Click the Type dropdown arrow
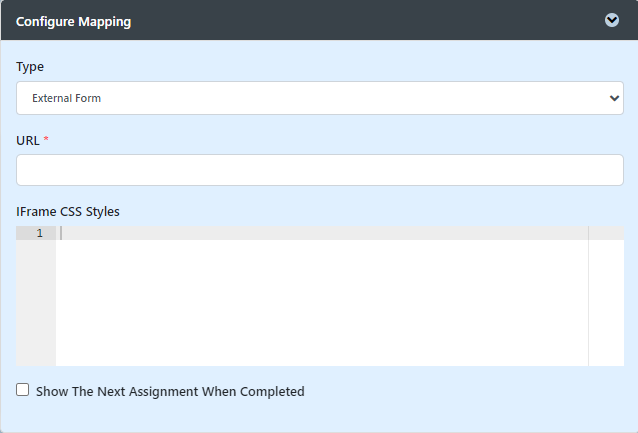Screen dimensions: 638x433 click(x=614, y=98)
